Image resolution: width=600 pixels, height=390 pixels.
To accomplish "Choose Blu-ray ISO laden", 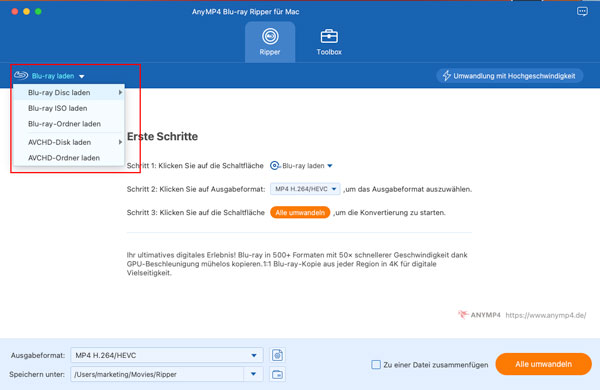I will (69, 108).
